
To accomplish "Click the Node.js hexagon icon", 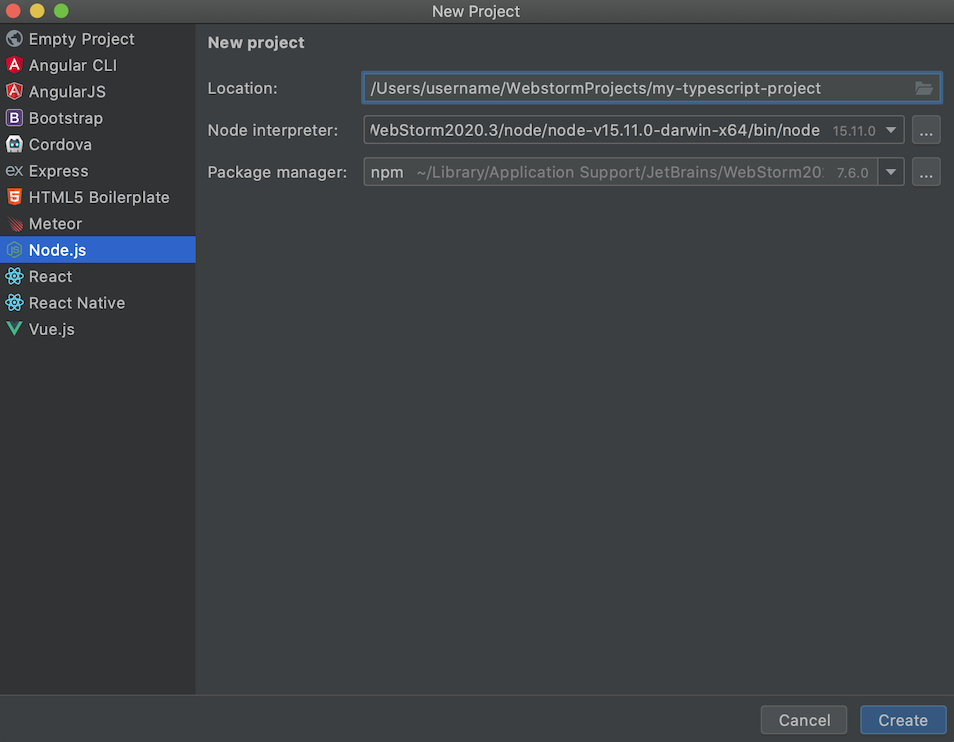I will click(14, 250).
